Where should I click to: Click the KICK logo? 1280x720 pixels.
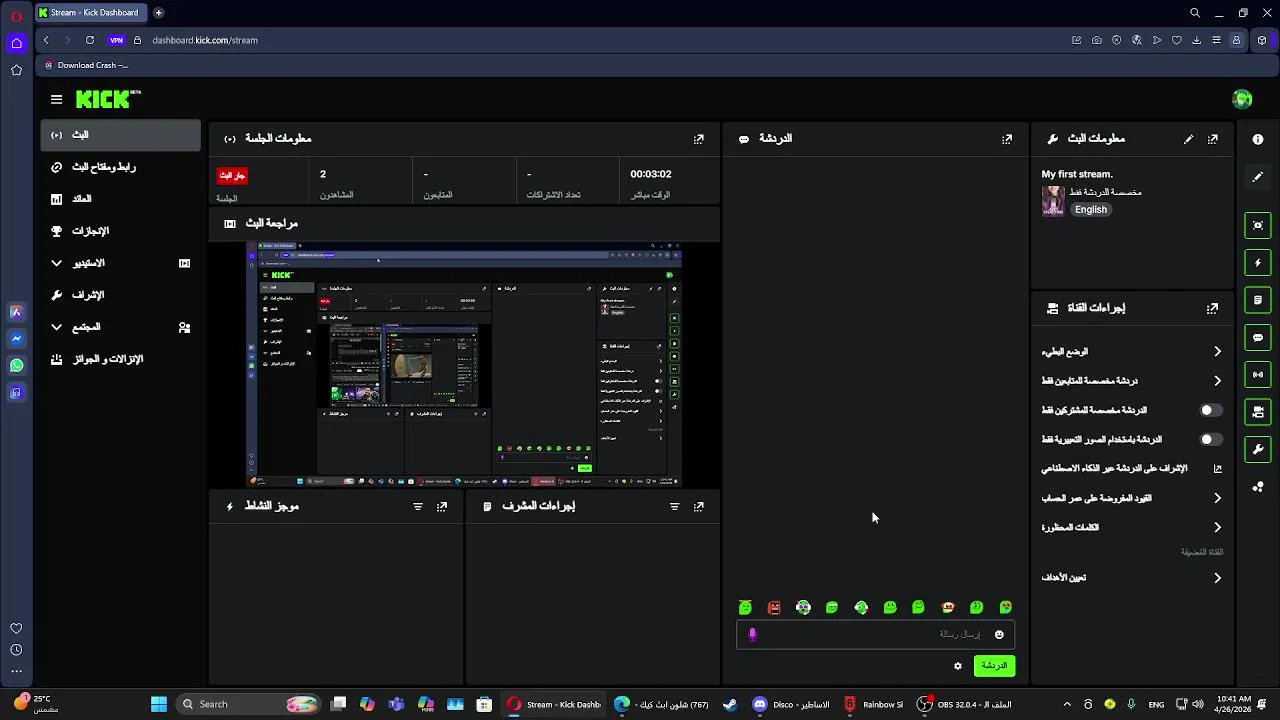click(108, 99)
